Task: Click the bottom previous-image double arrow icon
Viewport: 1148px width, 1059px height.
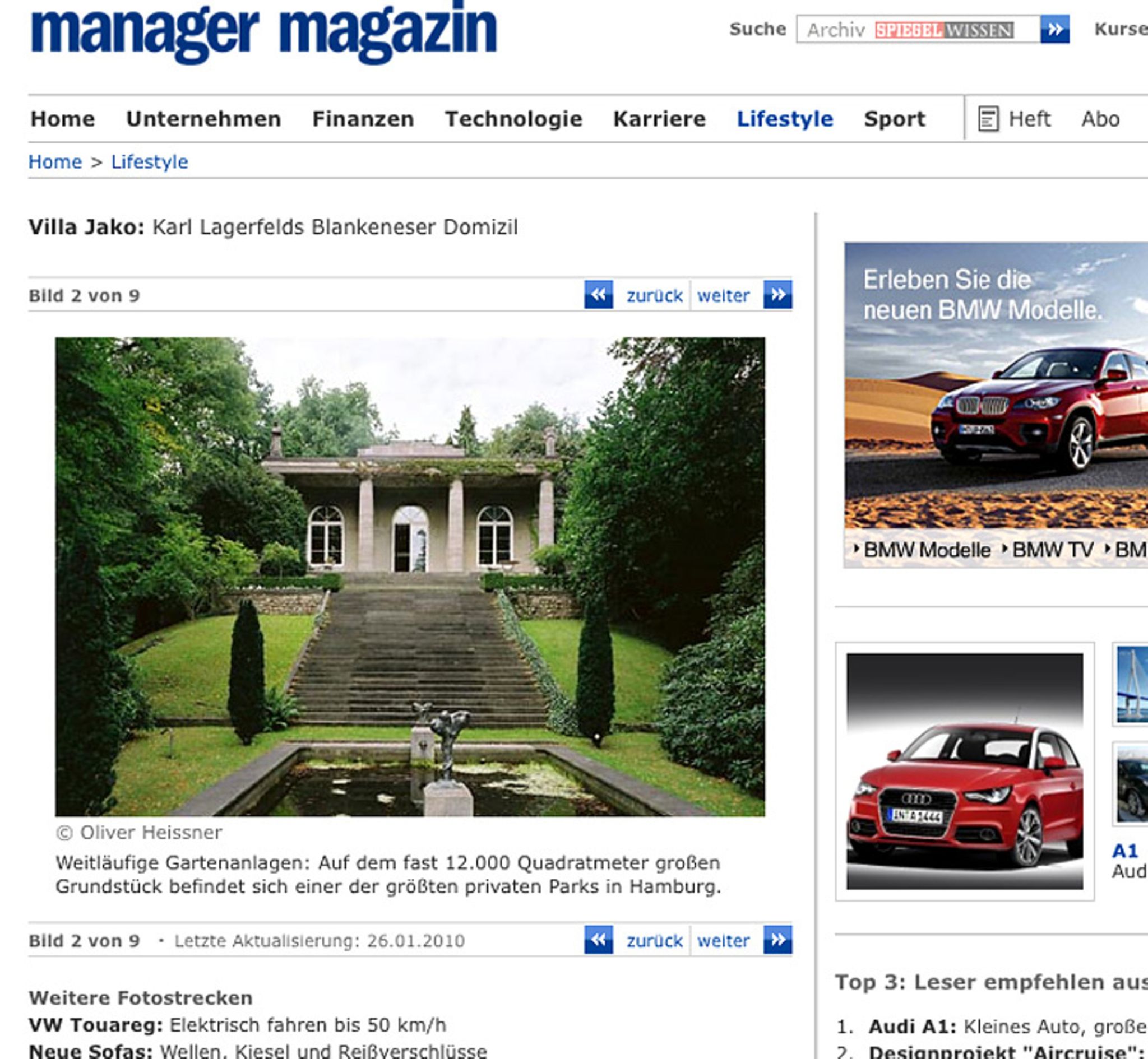Action: point(598,940)
